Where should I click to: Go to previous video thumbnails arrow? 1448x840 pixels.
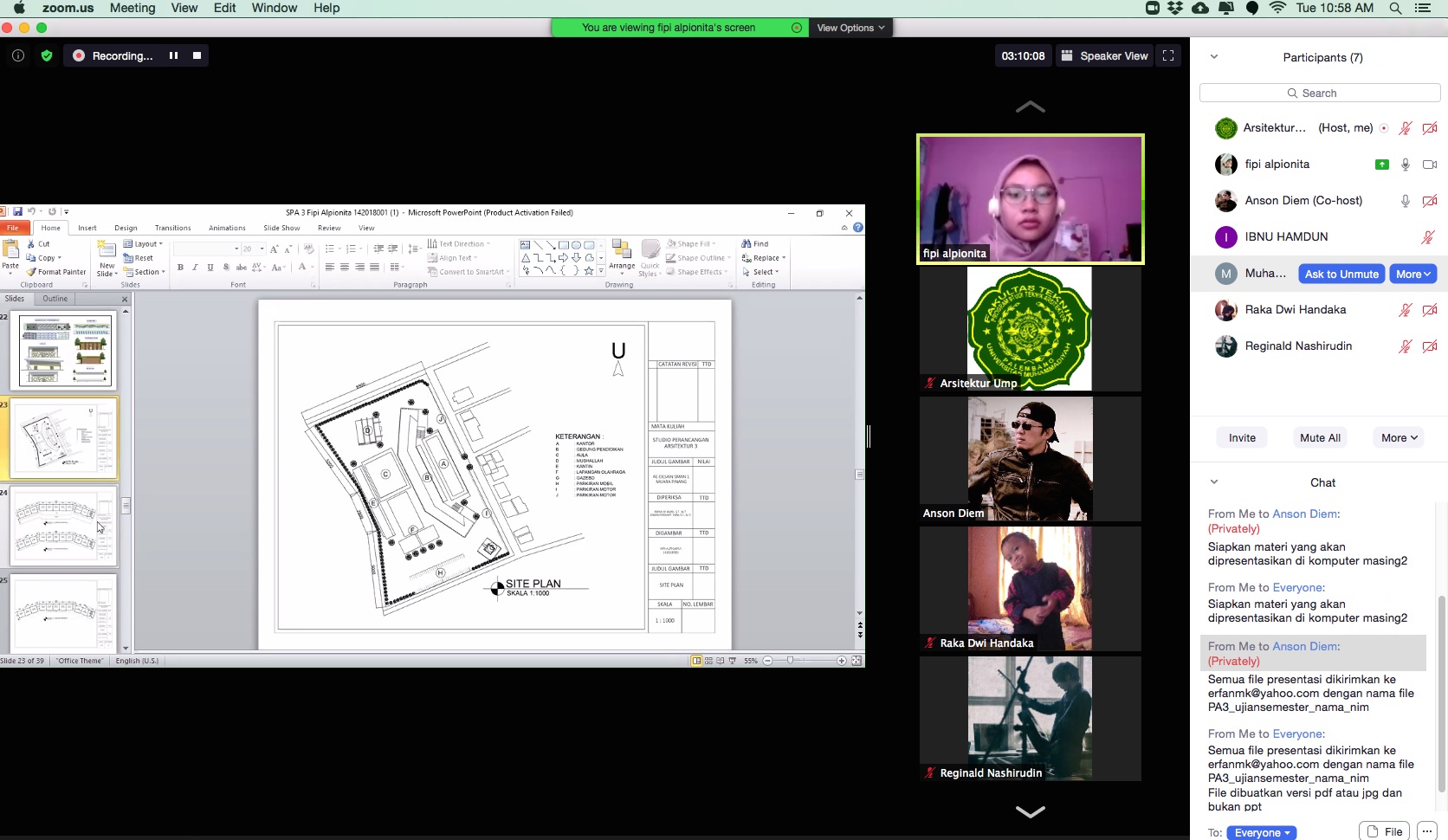tap(1030, 107)
